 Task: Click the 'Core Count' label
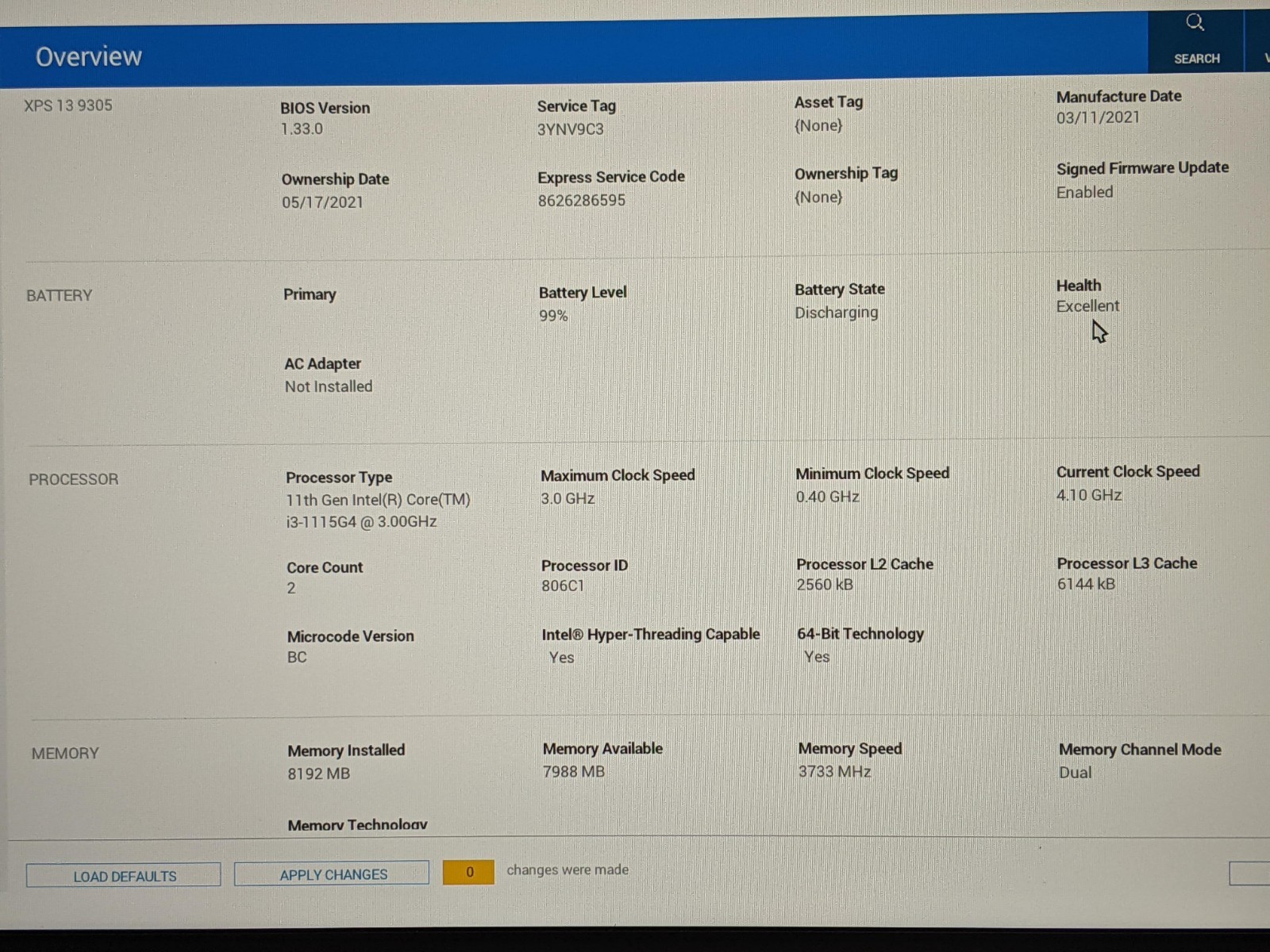pos(325,568)
